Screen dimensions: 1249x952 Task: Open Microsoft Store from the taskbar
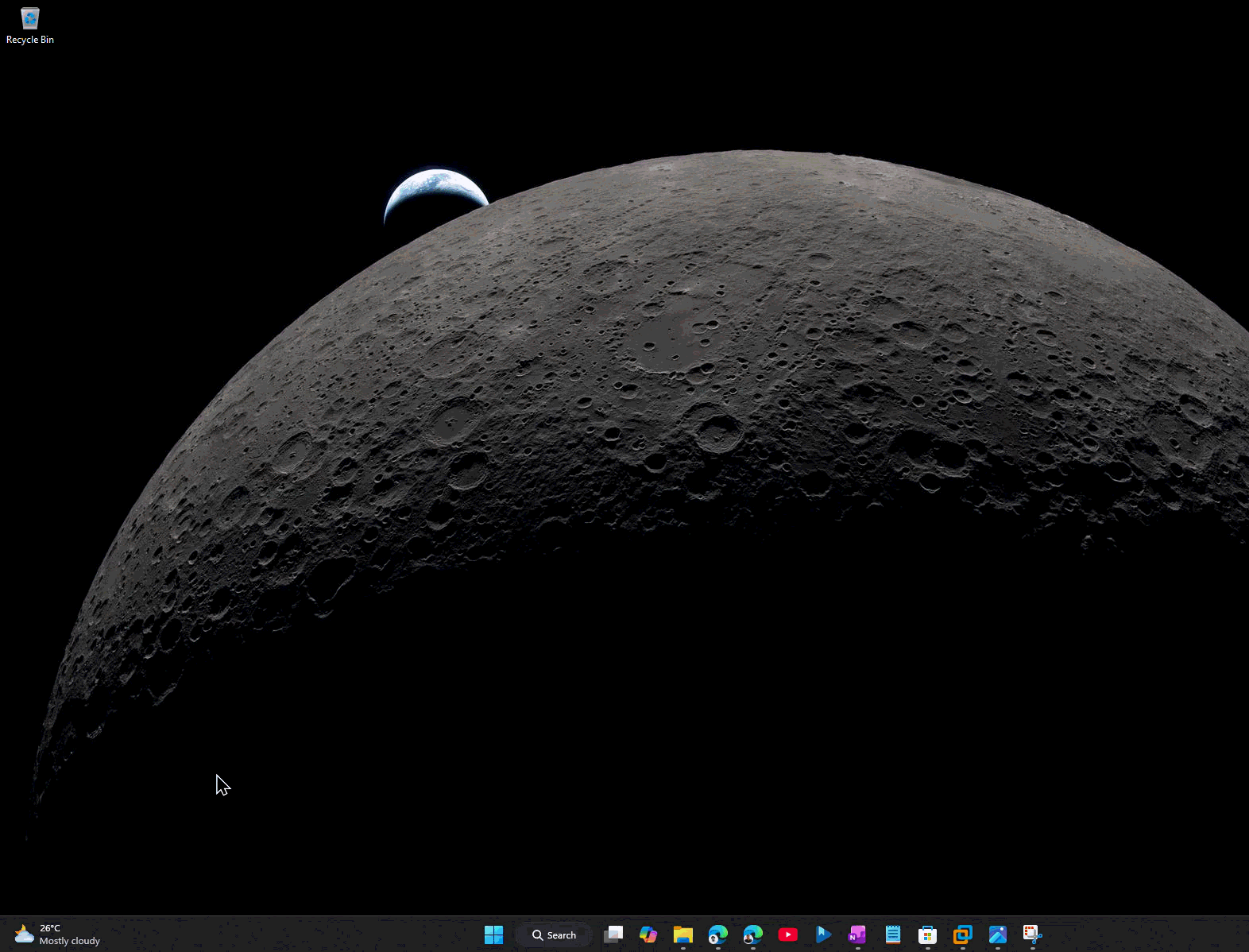[x=928, y=935]
